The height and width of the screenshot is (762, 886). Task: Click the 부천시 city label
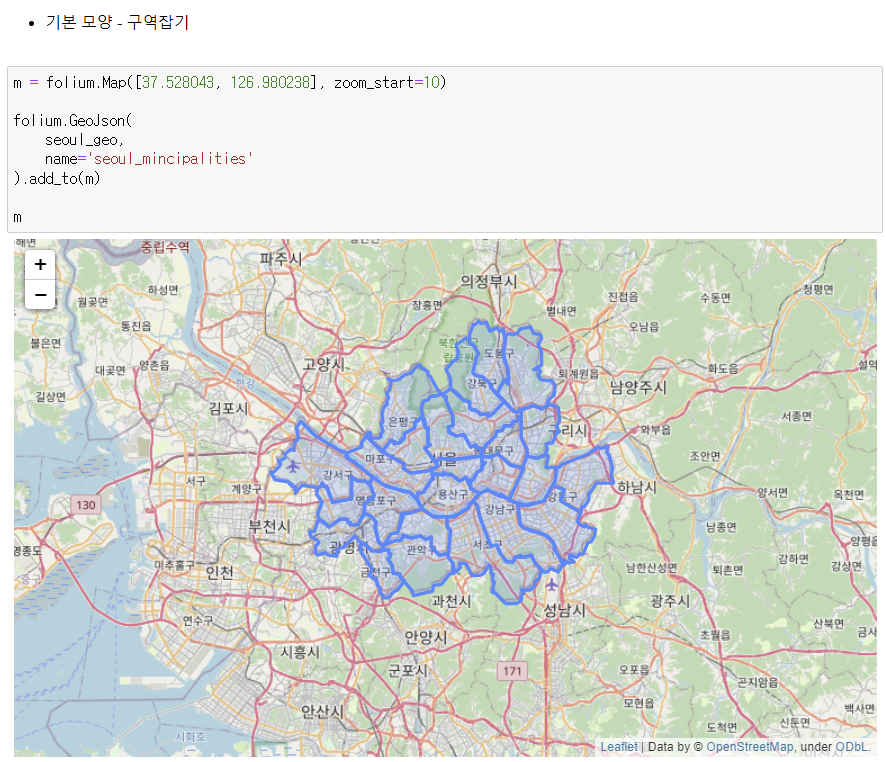click(x=270, y=526)
